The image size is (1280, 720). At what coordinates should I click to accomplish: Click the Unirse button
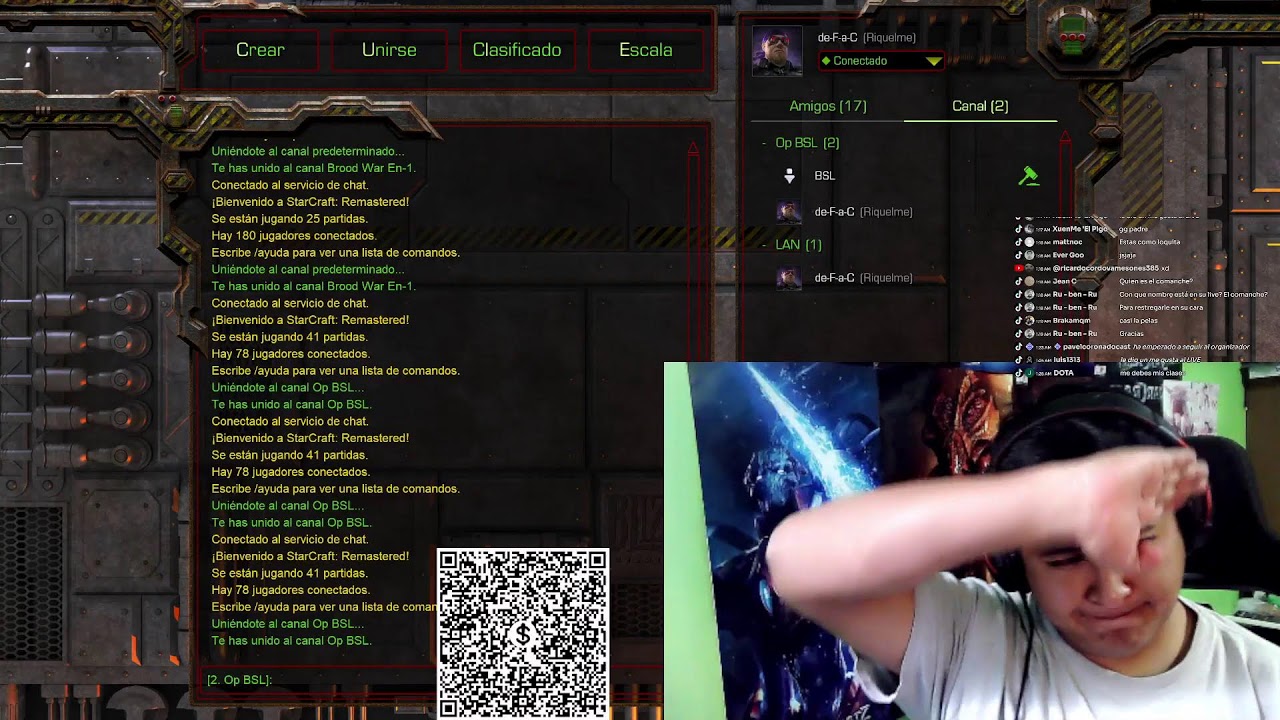click(x=389, y=50)
